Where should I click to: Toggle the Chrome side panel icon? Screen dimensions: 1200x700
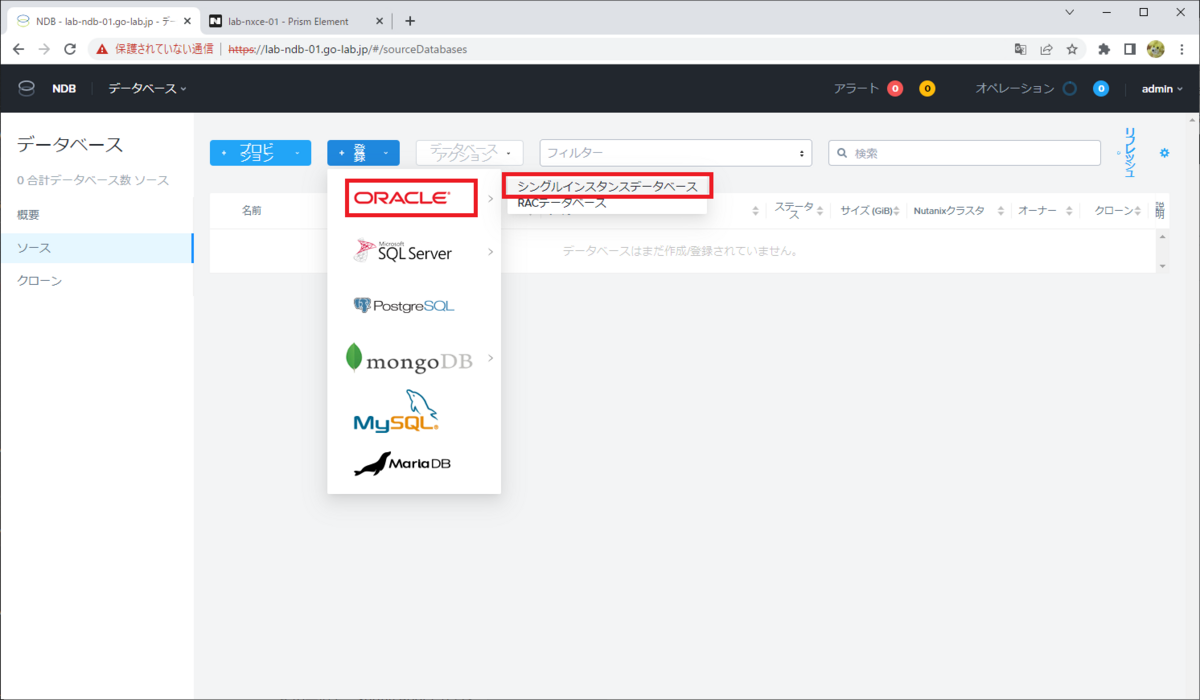1130,49
